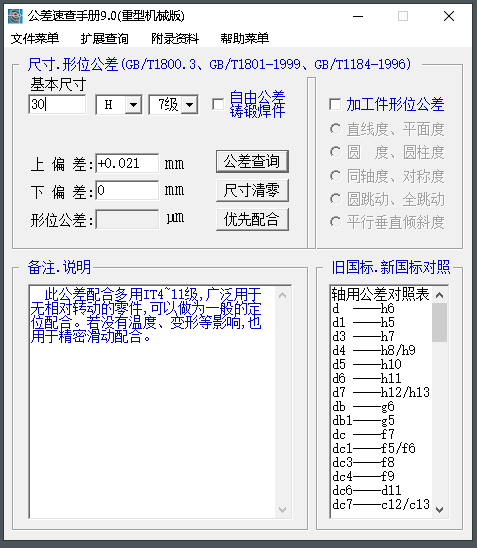Enable the 自由公差 铸锻焊件 checkbox
477x548 pixels.
pos(218,104)
